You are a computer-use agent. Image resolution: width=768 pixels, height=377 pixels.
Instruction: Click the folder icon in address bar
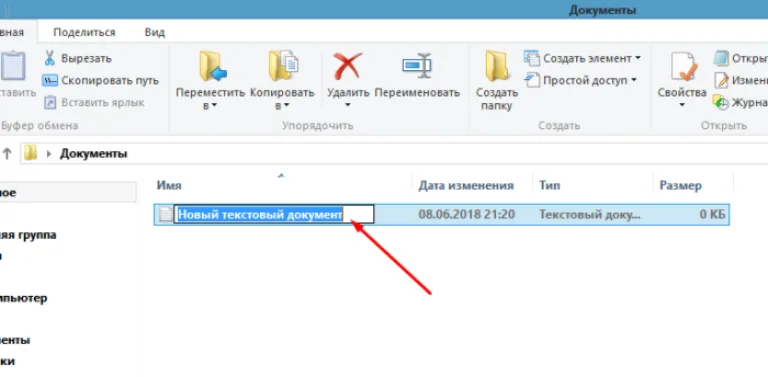click(x=30, y=153)
